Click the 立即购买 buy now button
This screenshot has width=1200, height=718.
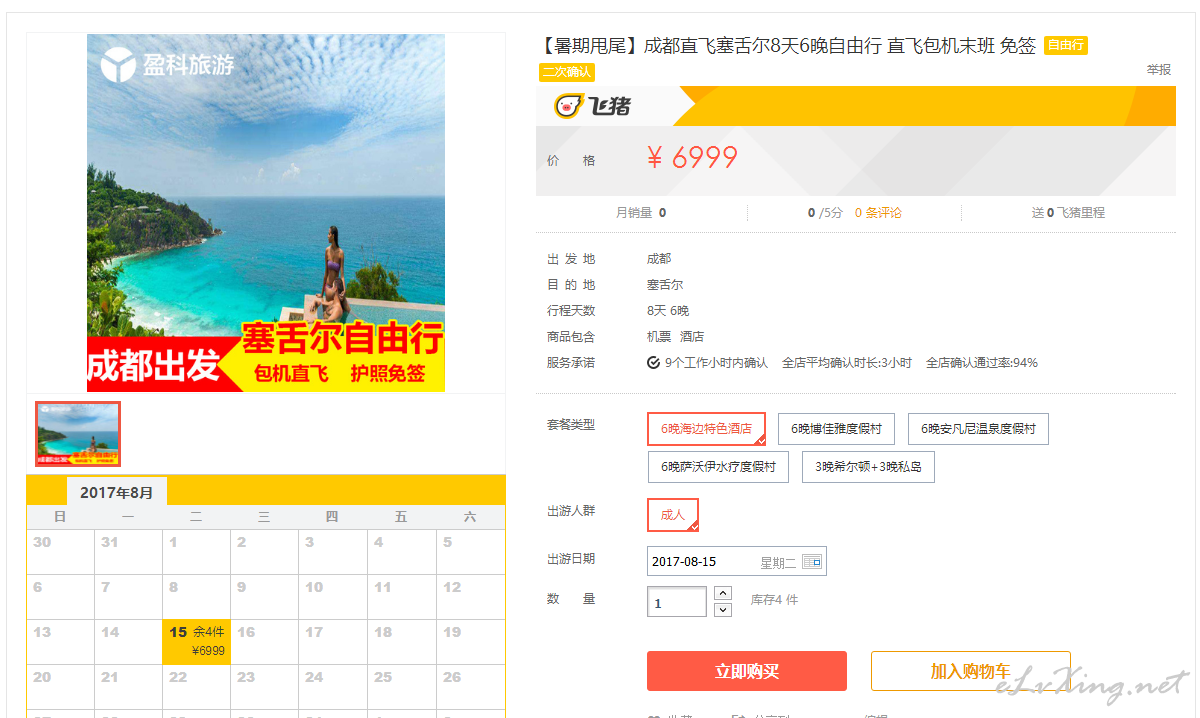[x=747, y=671]
